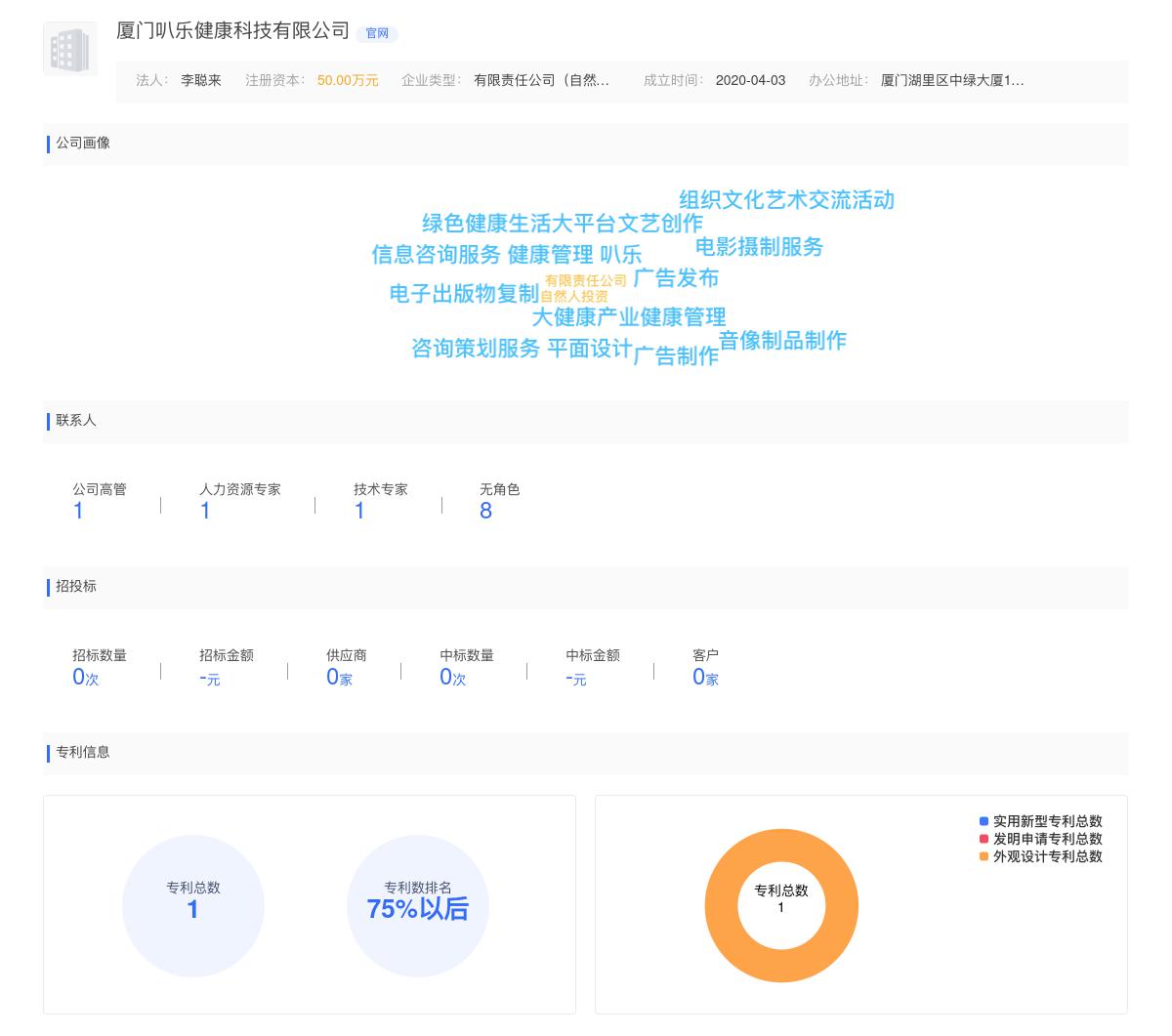This screenshot has height=1036, width=1172.
Task: Toggle legend 外观设计专利总数 orange swatch
Action: click(x=984, y=857)
